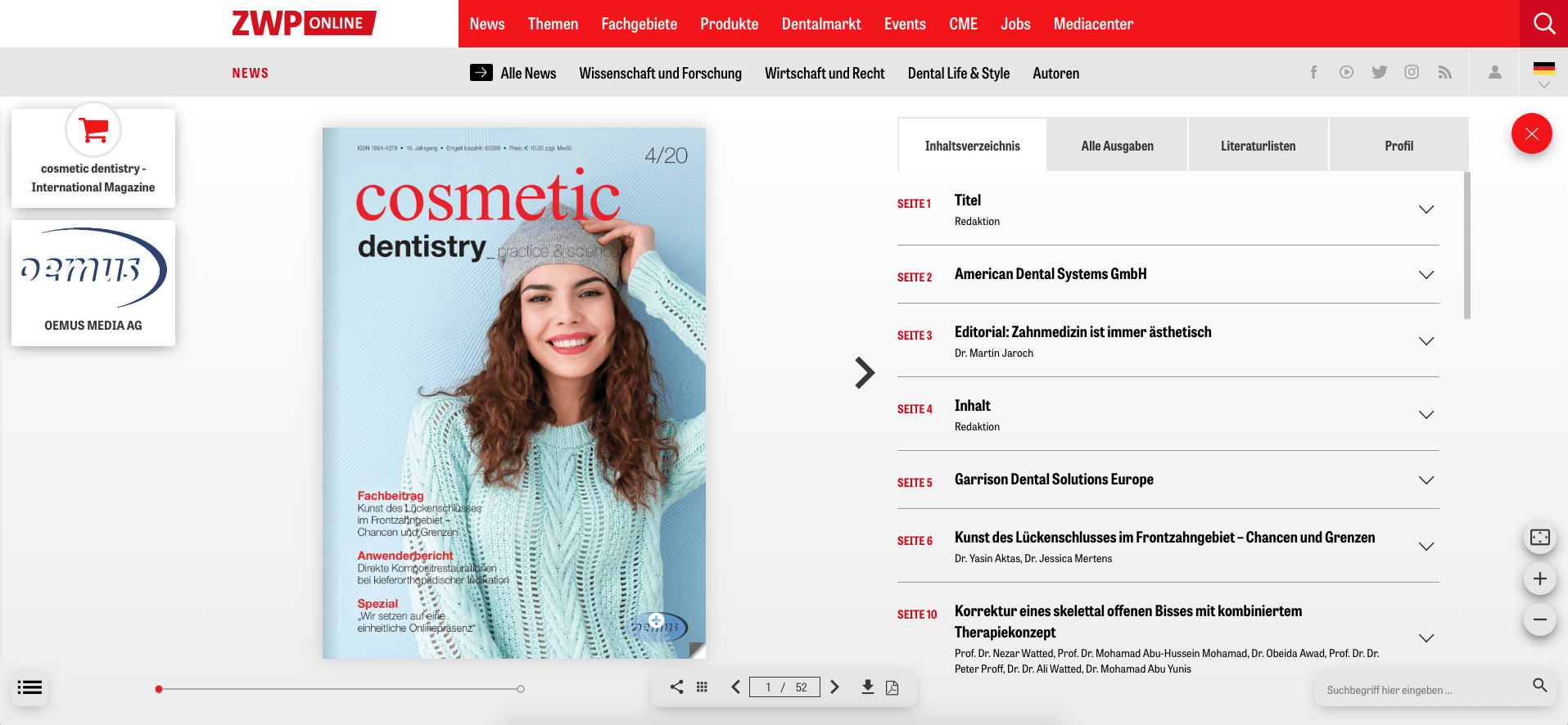The width and height of the screenshot is (1568, 725).
Task: Open the RSS feed icon
Action: click(1444, 72)
